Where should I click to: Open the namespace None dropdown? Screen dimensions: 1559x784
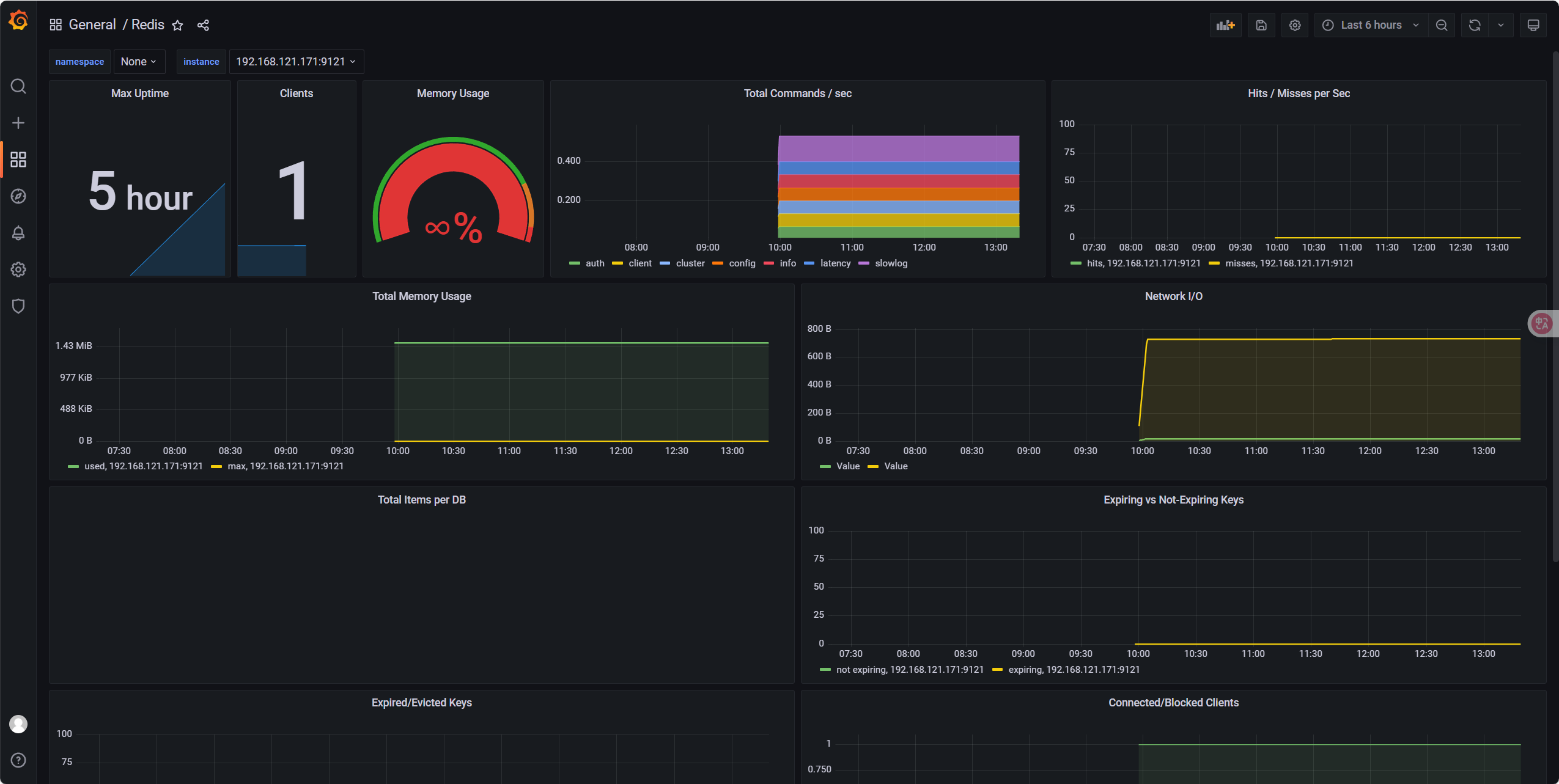coord(139,62)
